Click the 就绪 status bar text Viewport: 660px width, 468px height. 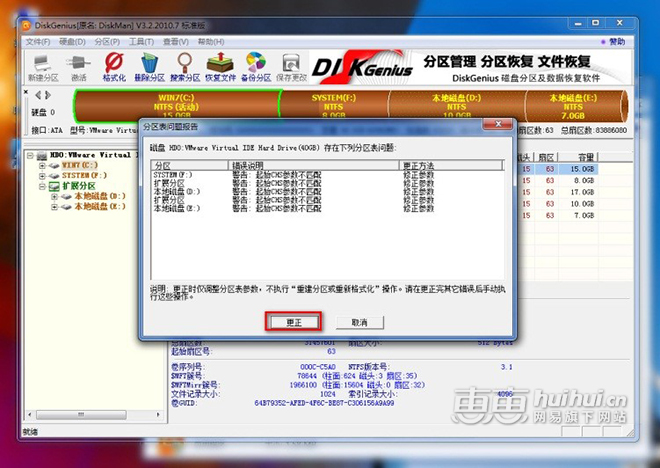click(30, 431)
